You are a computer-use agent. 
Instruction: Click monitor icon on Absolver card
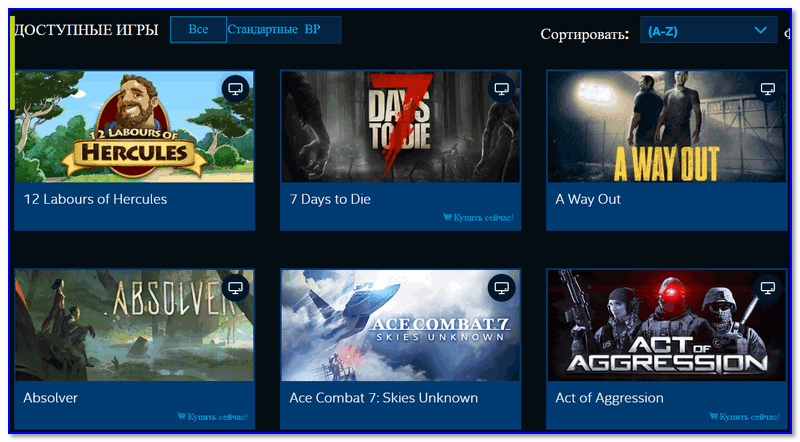click(x=235, y=288)
